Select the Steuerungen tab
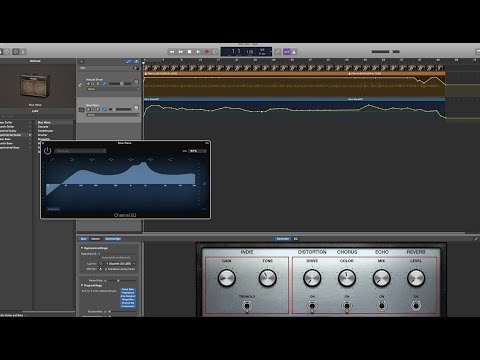 [283, 239]
